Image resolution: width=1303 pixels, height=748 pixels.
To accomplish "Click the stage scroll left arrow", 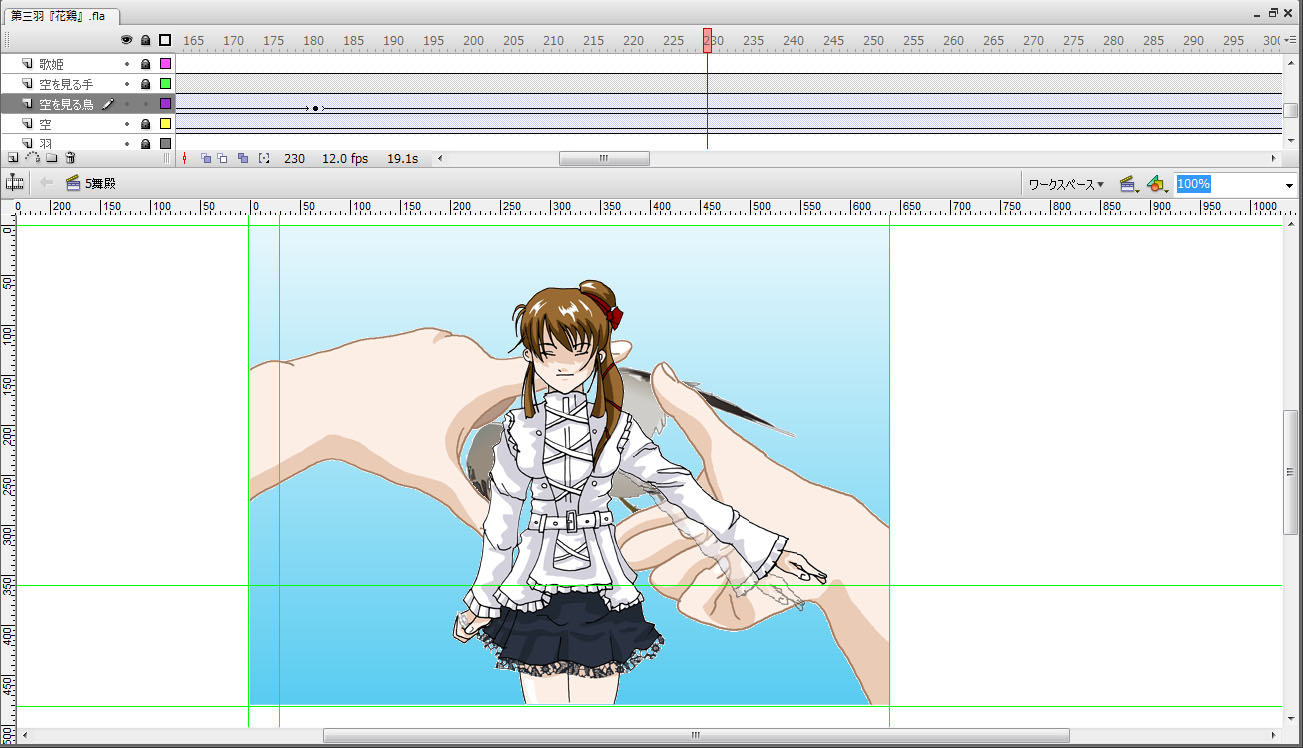I will (x=24, y=736).
